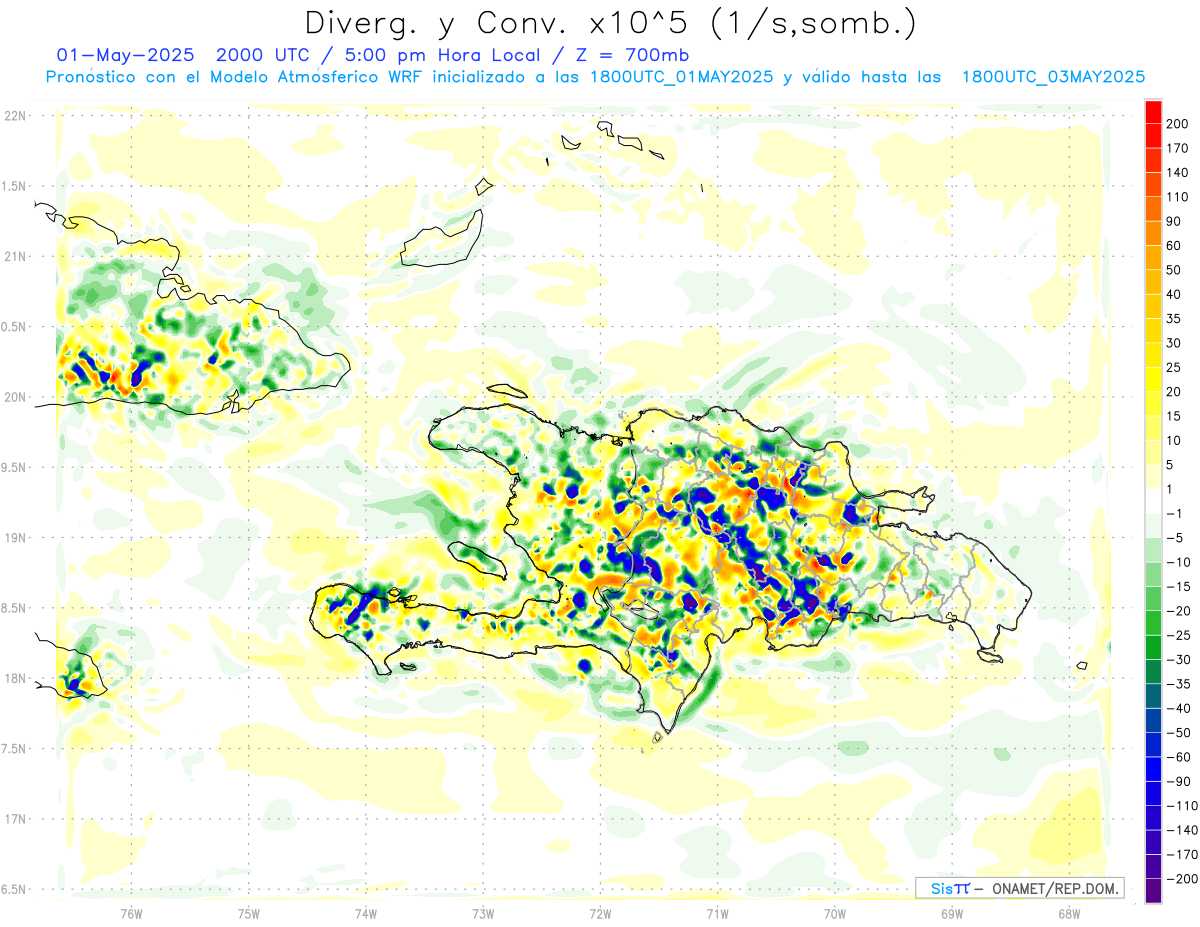The image size is (1200, 927).
Task: Click the 69W longitude label
Action: pos(951,914)
